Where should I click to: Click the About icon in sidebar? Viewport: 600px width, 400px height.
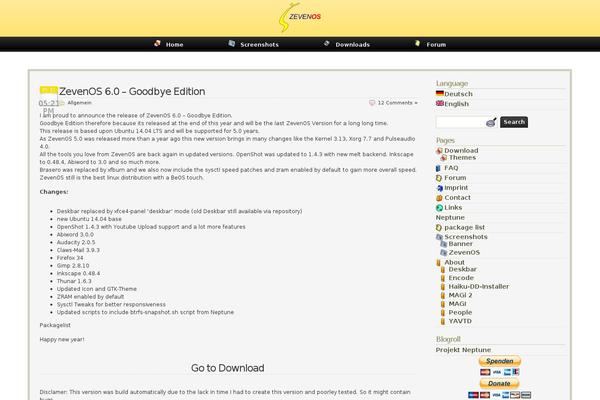pyautogui.click(x=439, y=263)
